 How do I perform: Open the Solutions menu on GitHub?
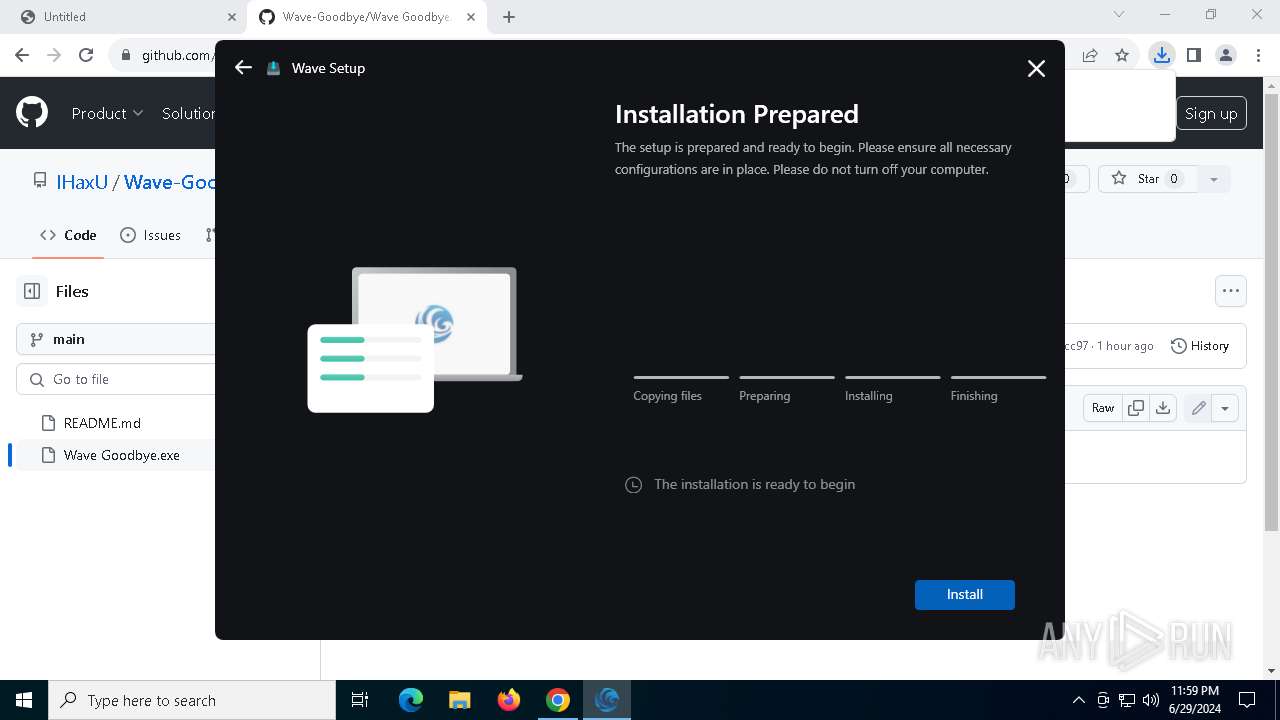[x=188, y=113]
